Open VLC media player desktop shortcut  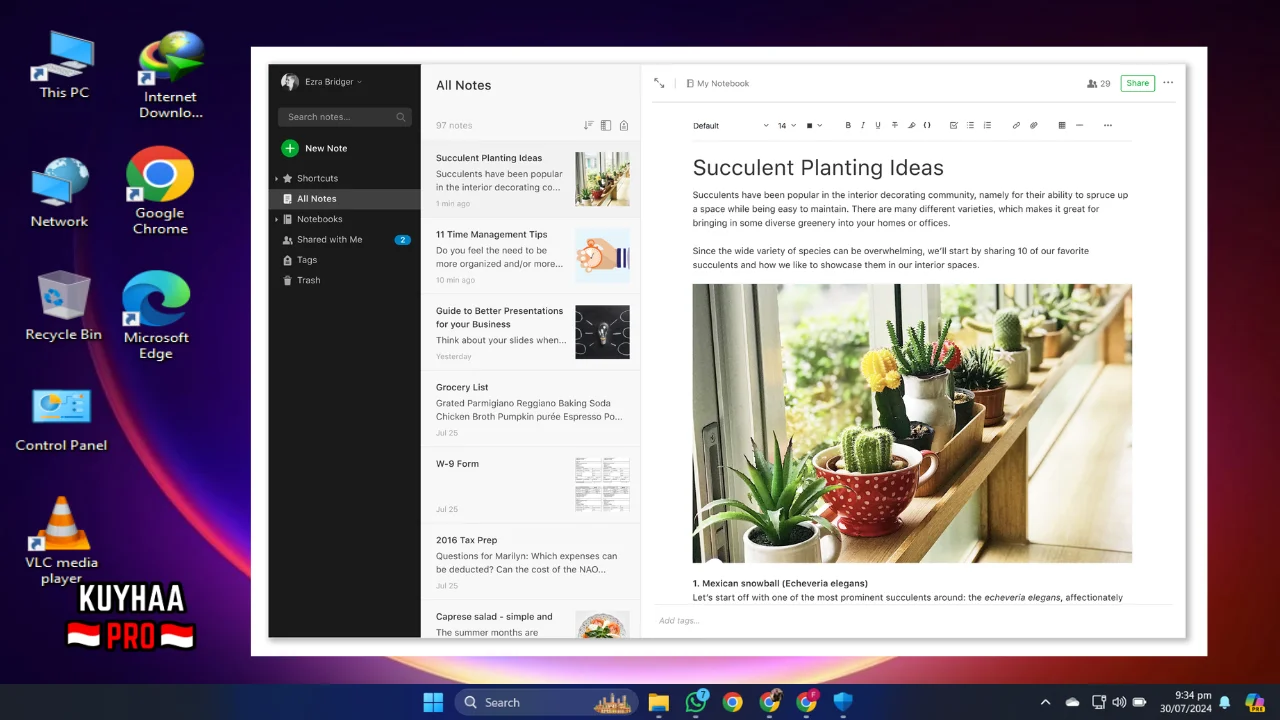click(x=61, y=541)
